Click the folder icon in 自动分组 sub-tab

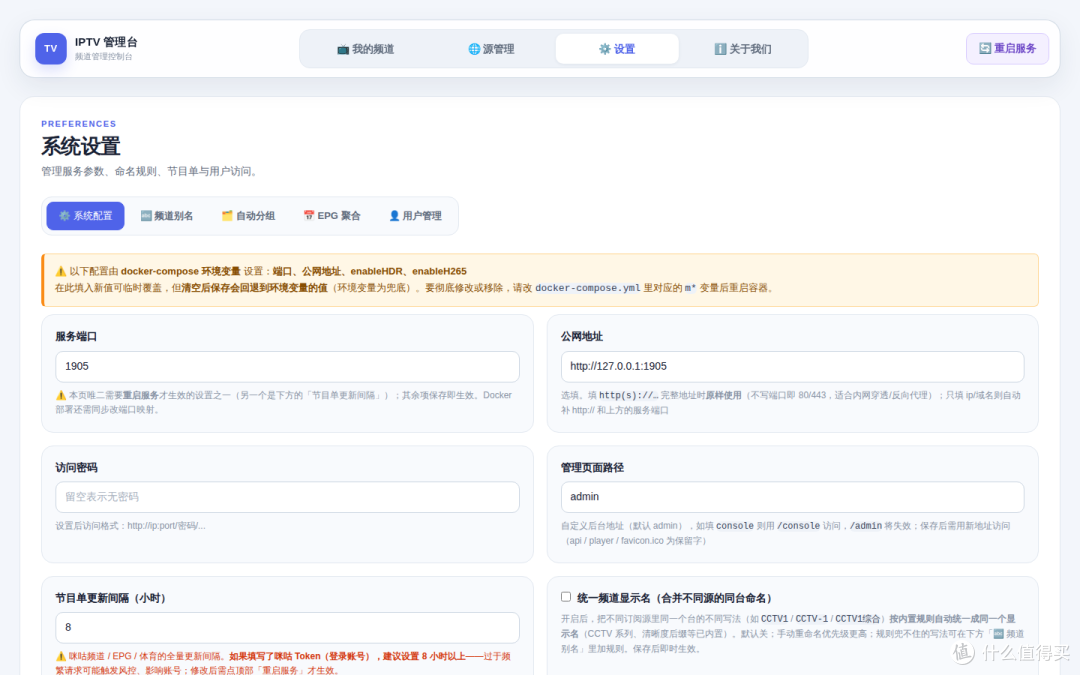click(227, 216)
